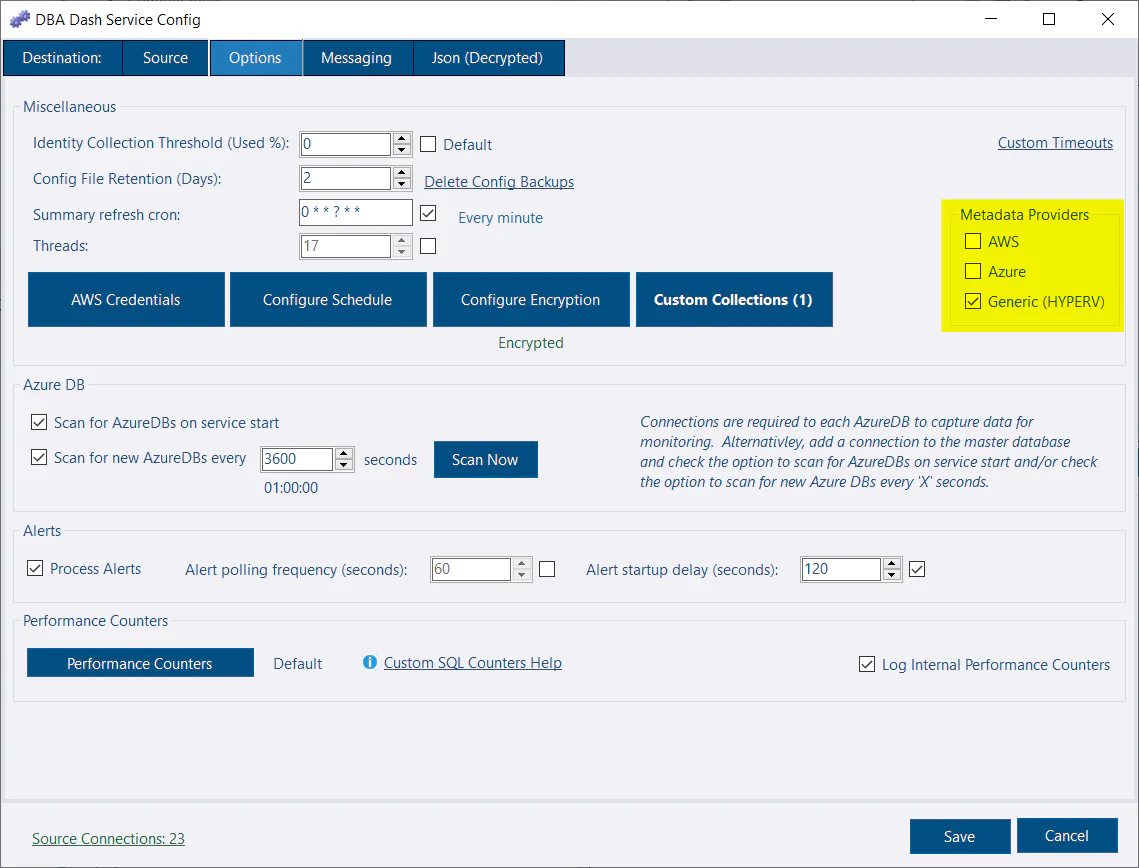
Task: Click the up arrow on Alert startup delay
Action: click(x=891, y=563)
